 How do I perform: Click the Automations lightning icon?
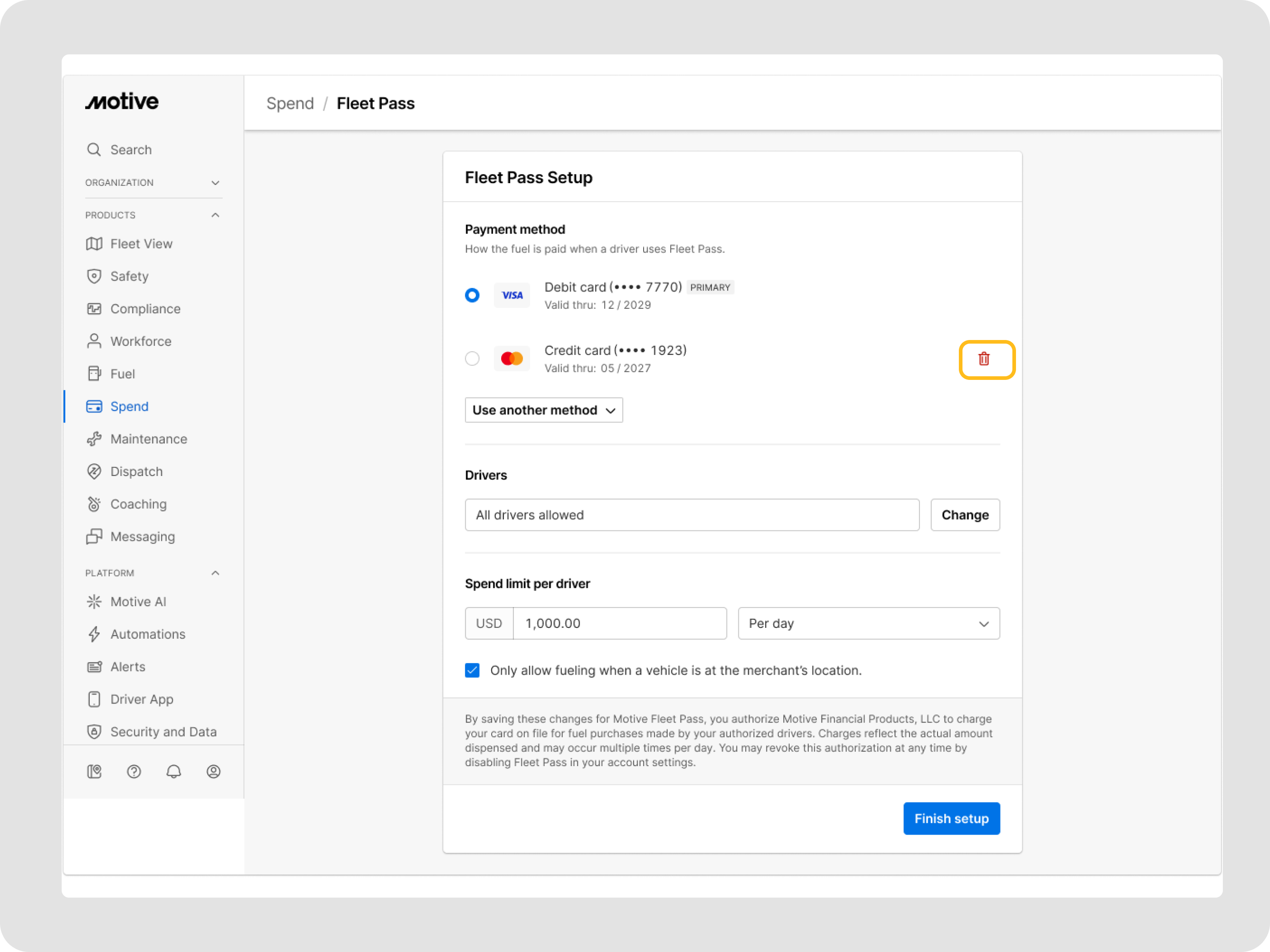pos(94,634)
